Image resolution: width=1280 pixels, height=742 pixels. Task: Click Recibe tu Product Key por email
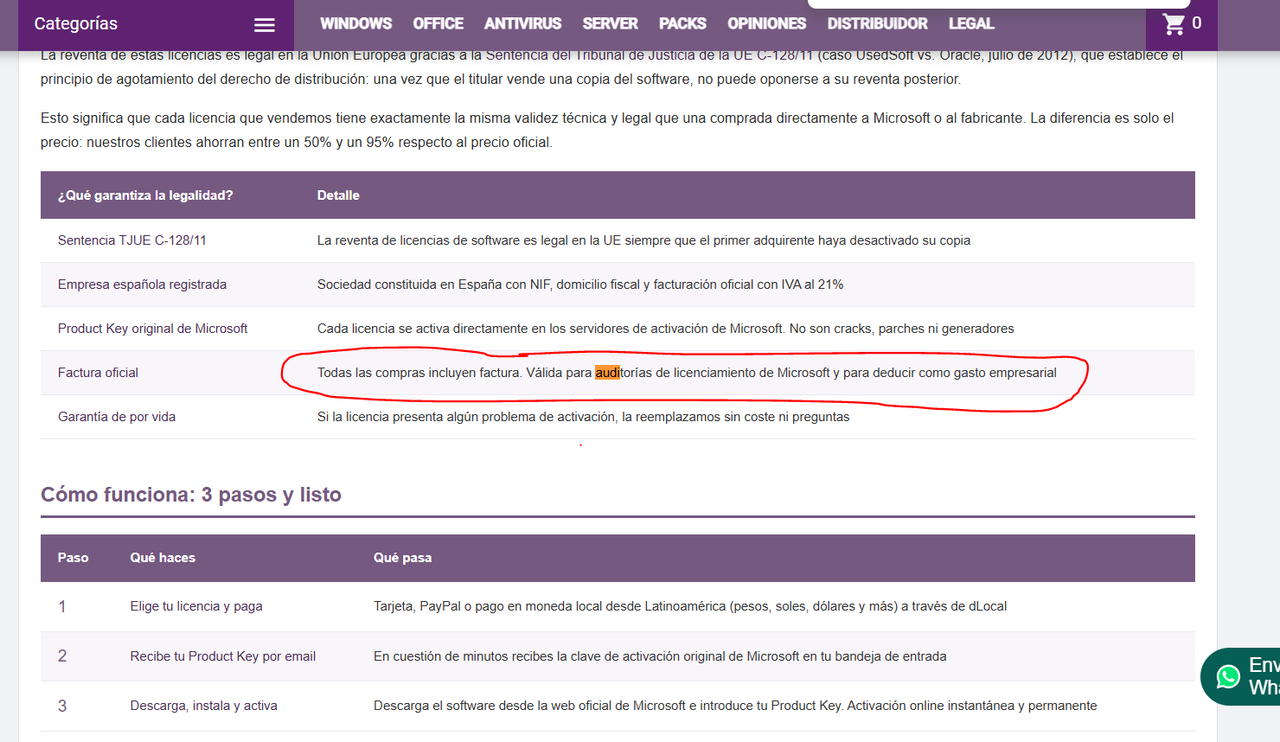tap(223, 656)
